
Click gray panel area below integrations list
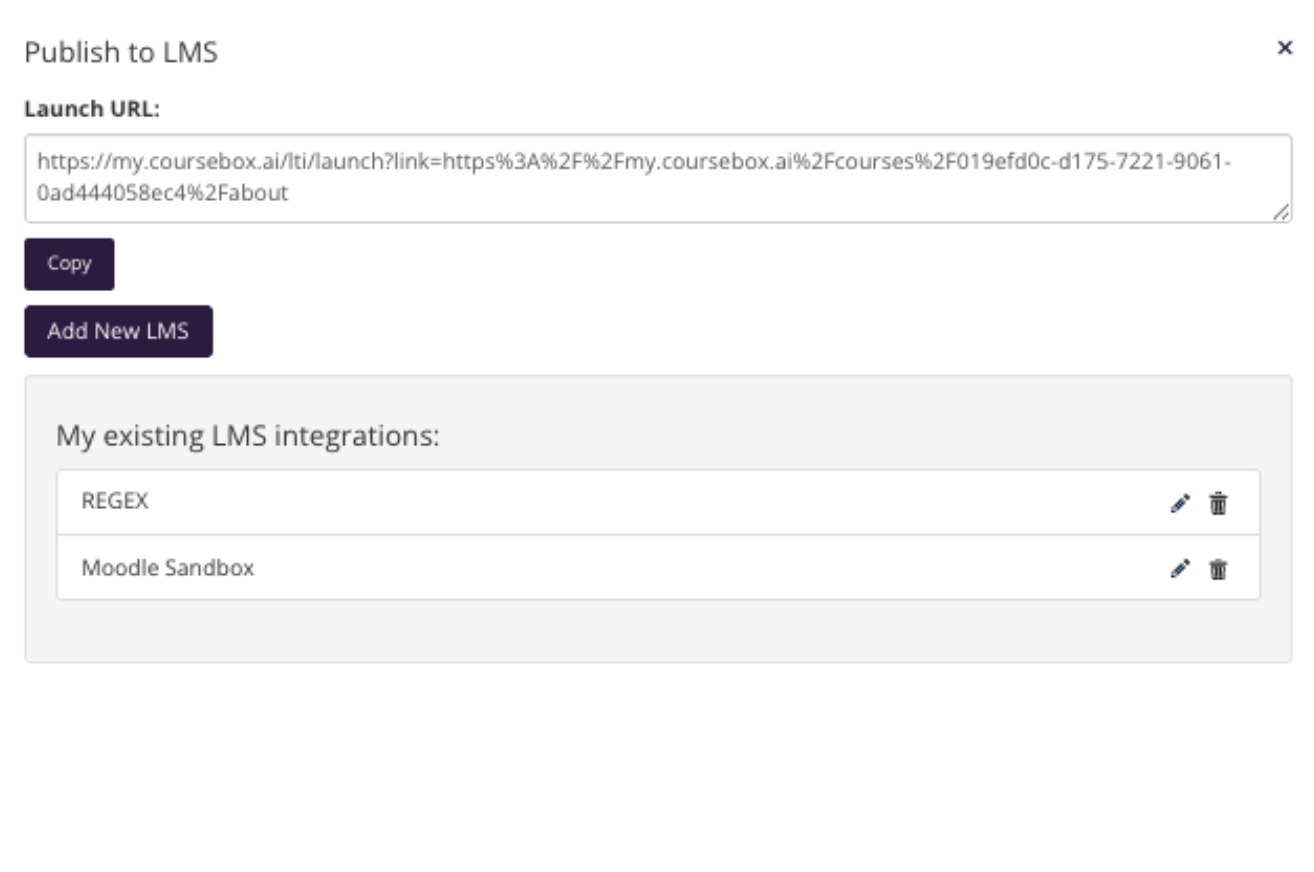click(x=658, y=630)
